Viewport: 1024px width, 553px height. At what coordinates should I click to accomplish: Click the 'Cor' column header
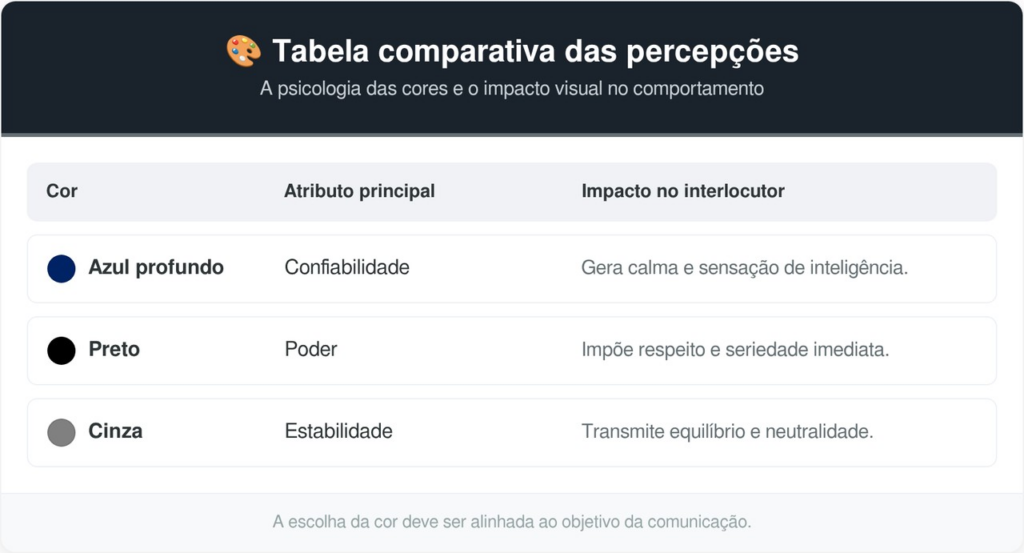coord(62,191)
